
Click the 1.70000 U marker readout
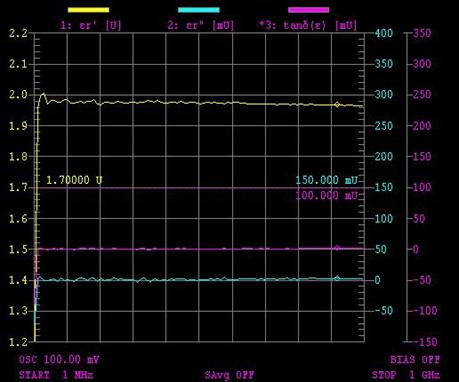point(74,180)
